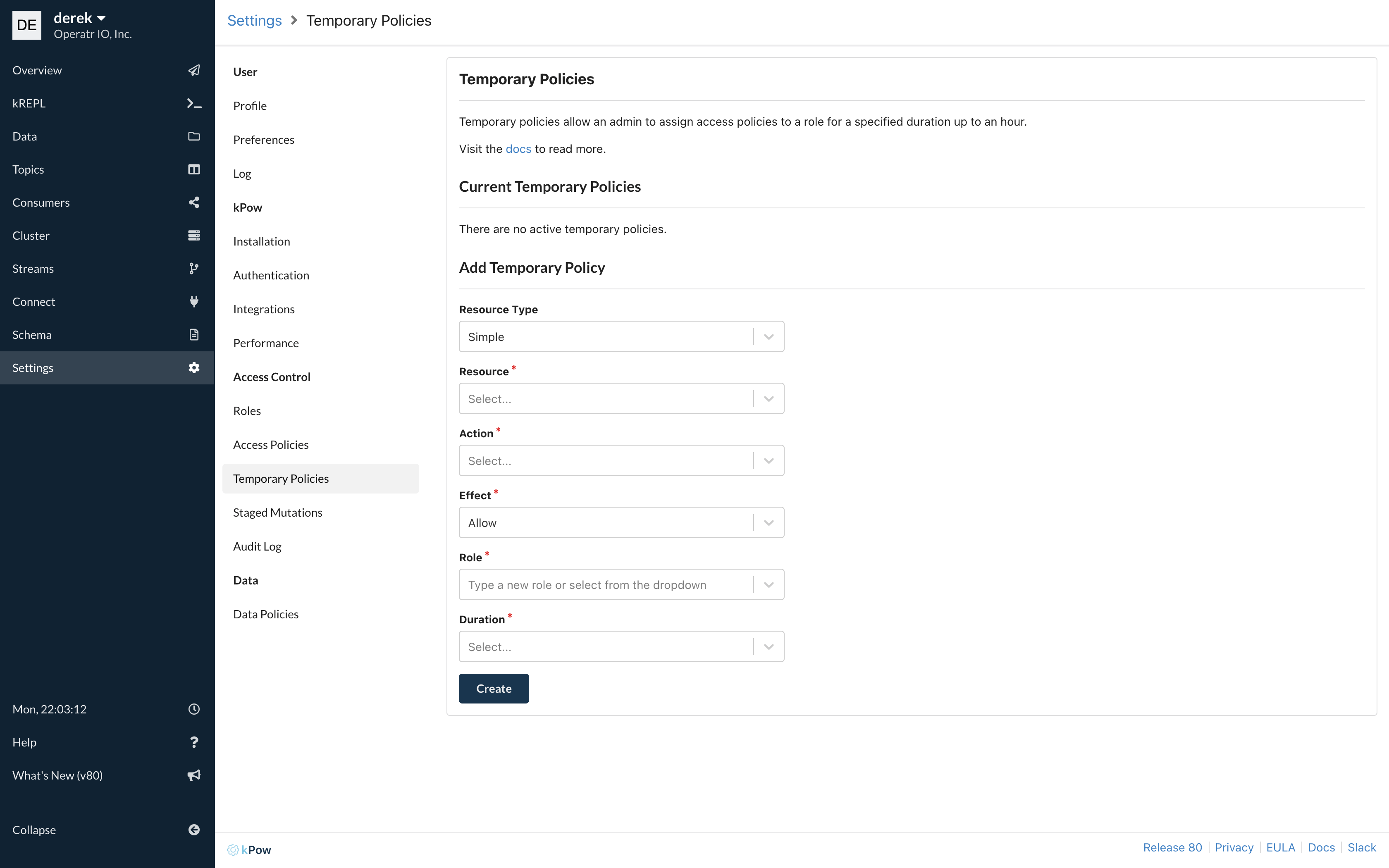This screenshot has height=868, width=1389.
Task: Click the Settings breadcrumb link
Action: point(254,21)
